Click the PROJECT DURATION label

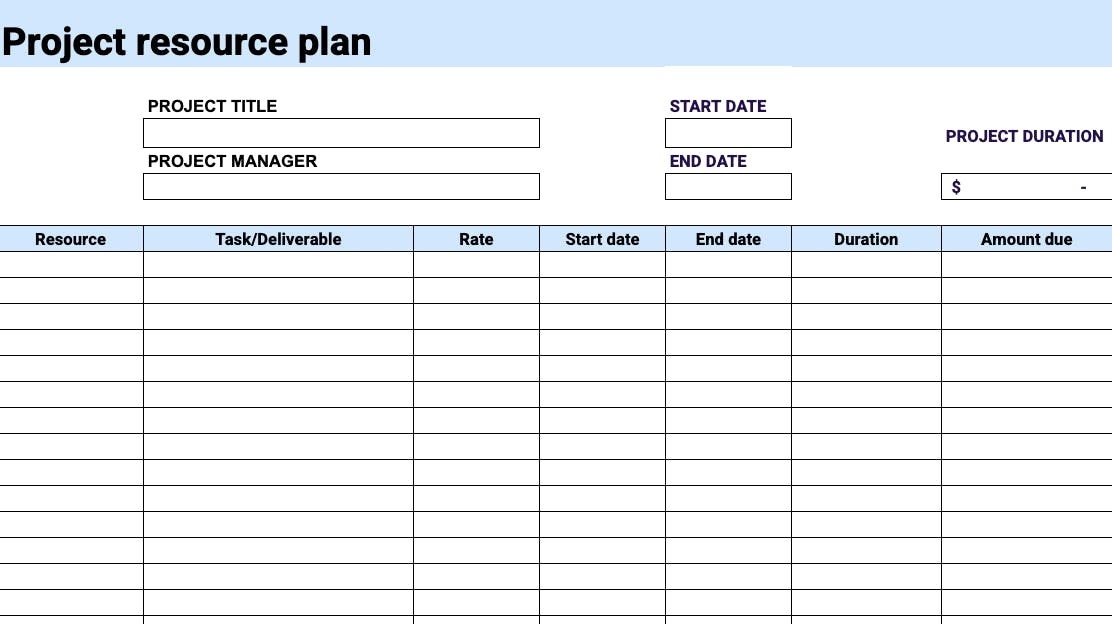[1024, 136]
